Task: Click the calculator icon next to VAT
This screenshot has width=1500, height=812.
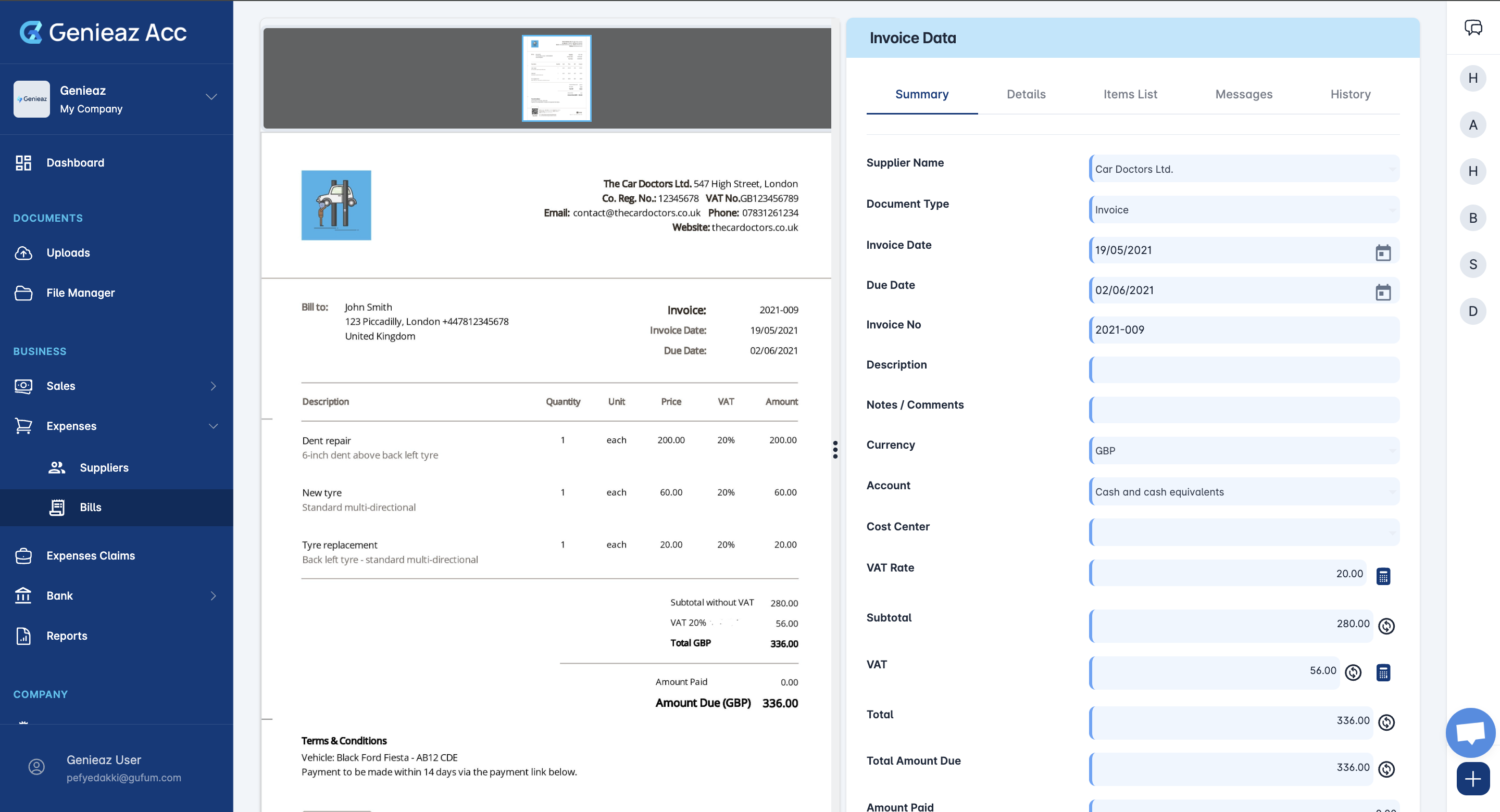Action: pos(1383,673)
